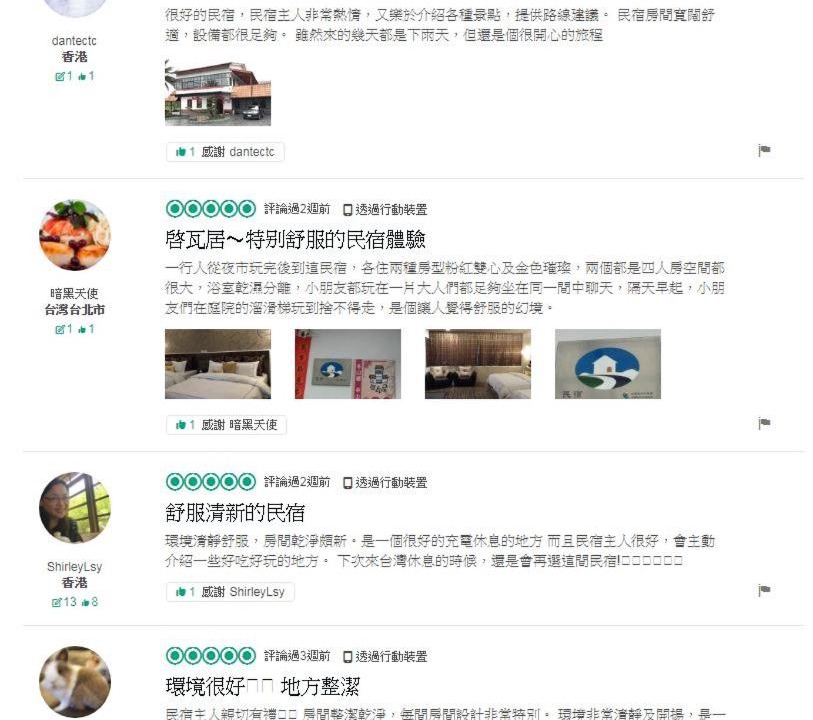Open review title 舒服清新的民宿

(235, 513)
